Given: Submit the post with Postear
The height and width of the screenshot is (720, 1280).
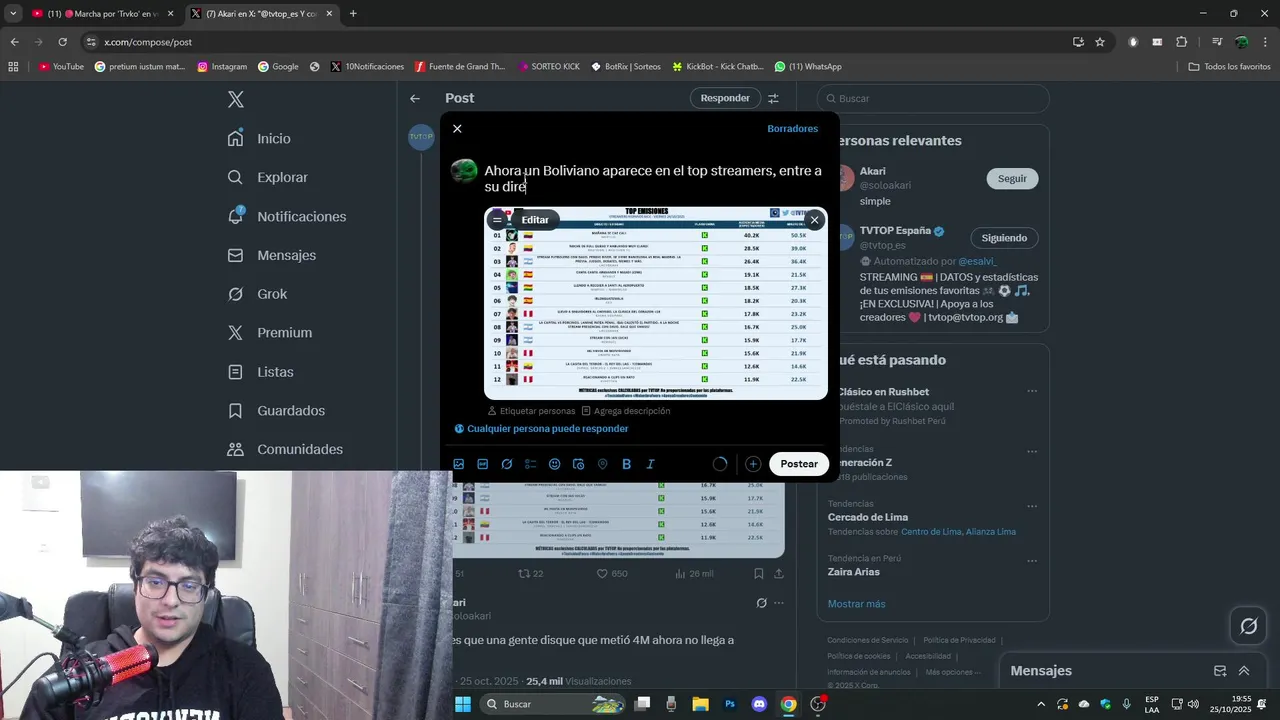Looking at the screenshot, I should 799,464.
